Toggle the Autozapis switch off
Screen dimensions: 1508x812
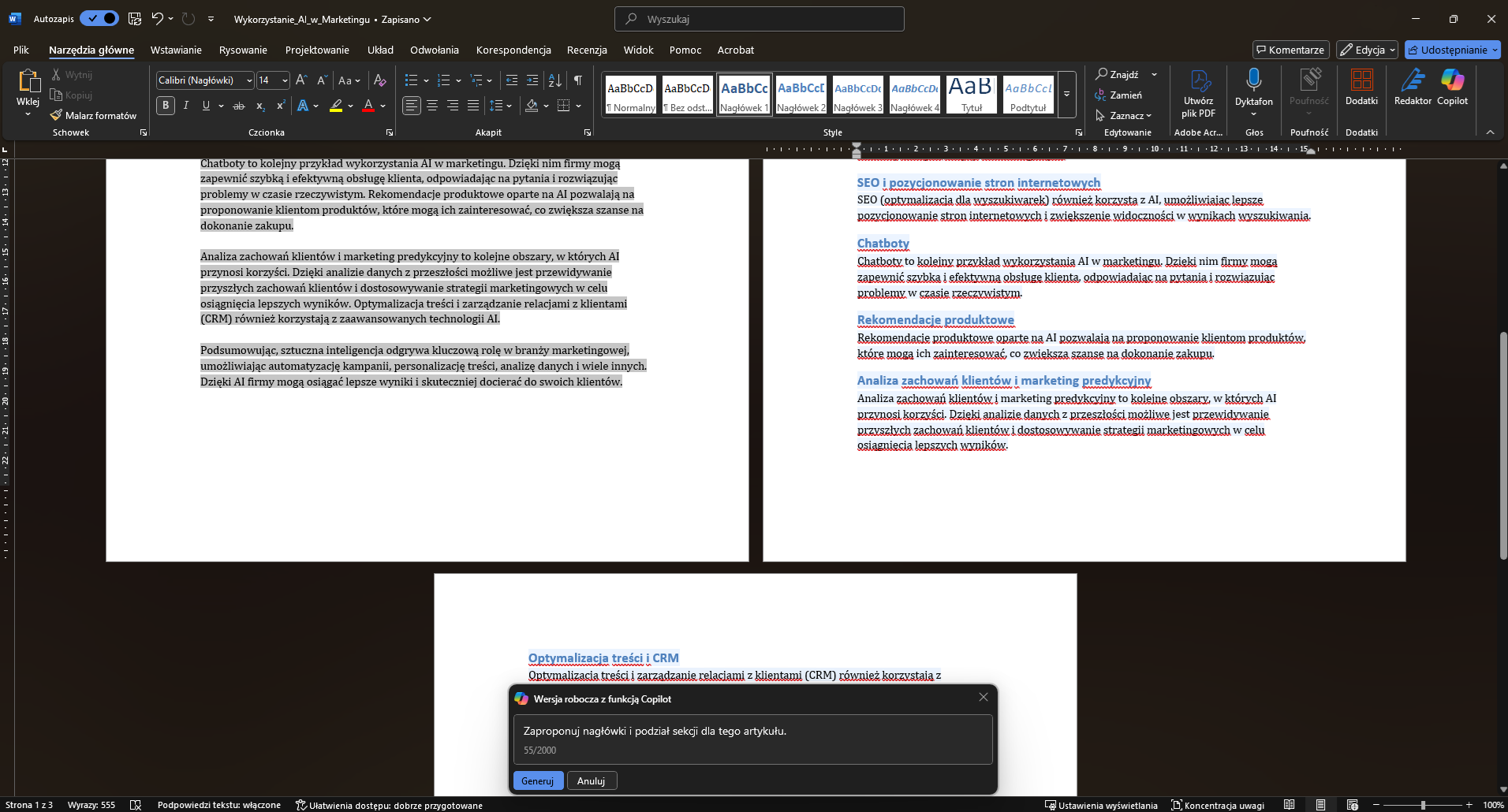pos(99,18)
